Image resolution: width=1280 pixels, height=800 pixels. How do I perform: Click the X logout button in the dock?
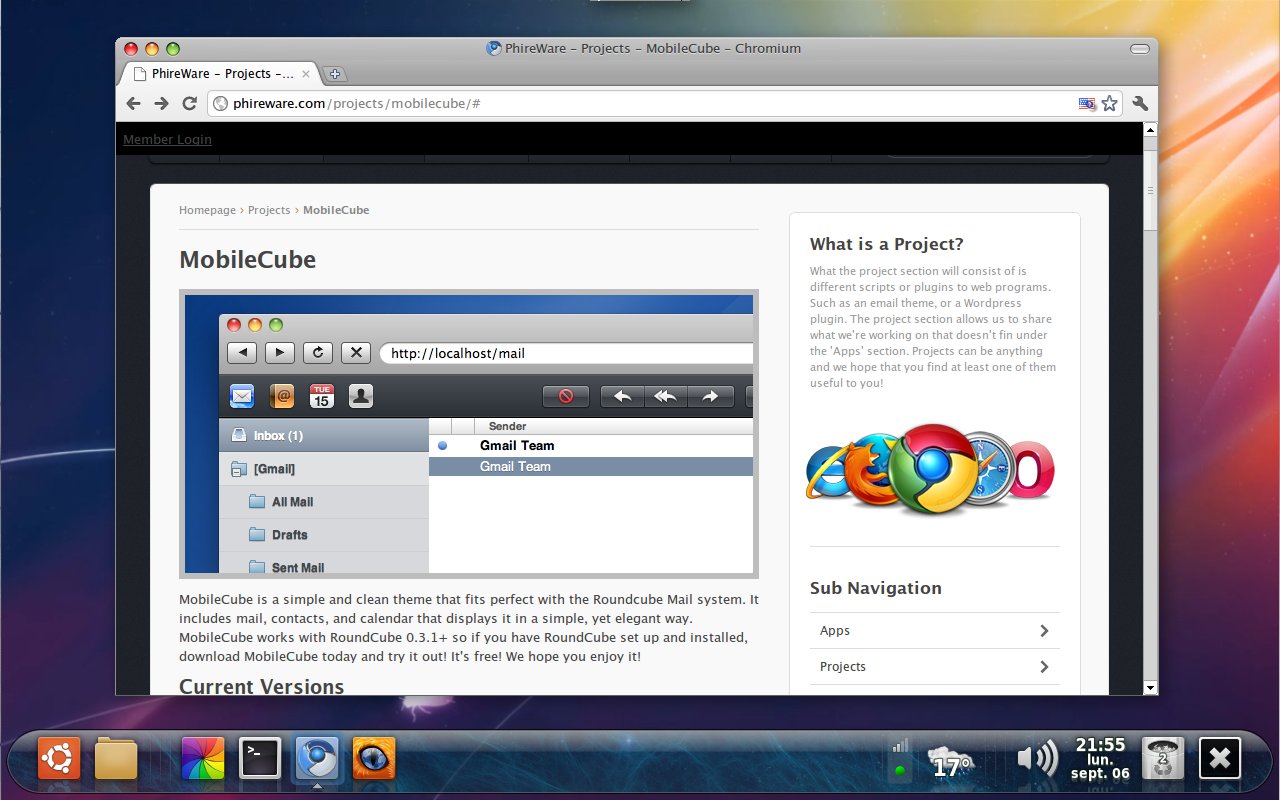pos(1219,759)
